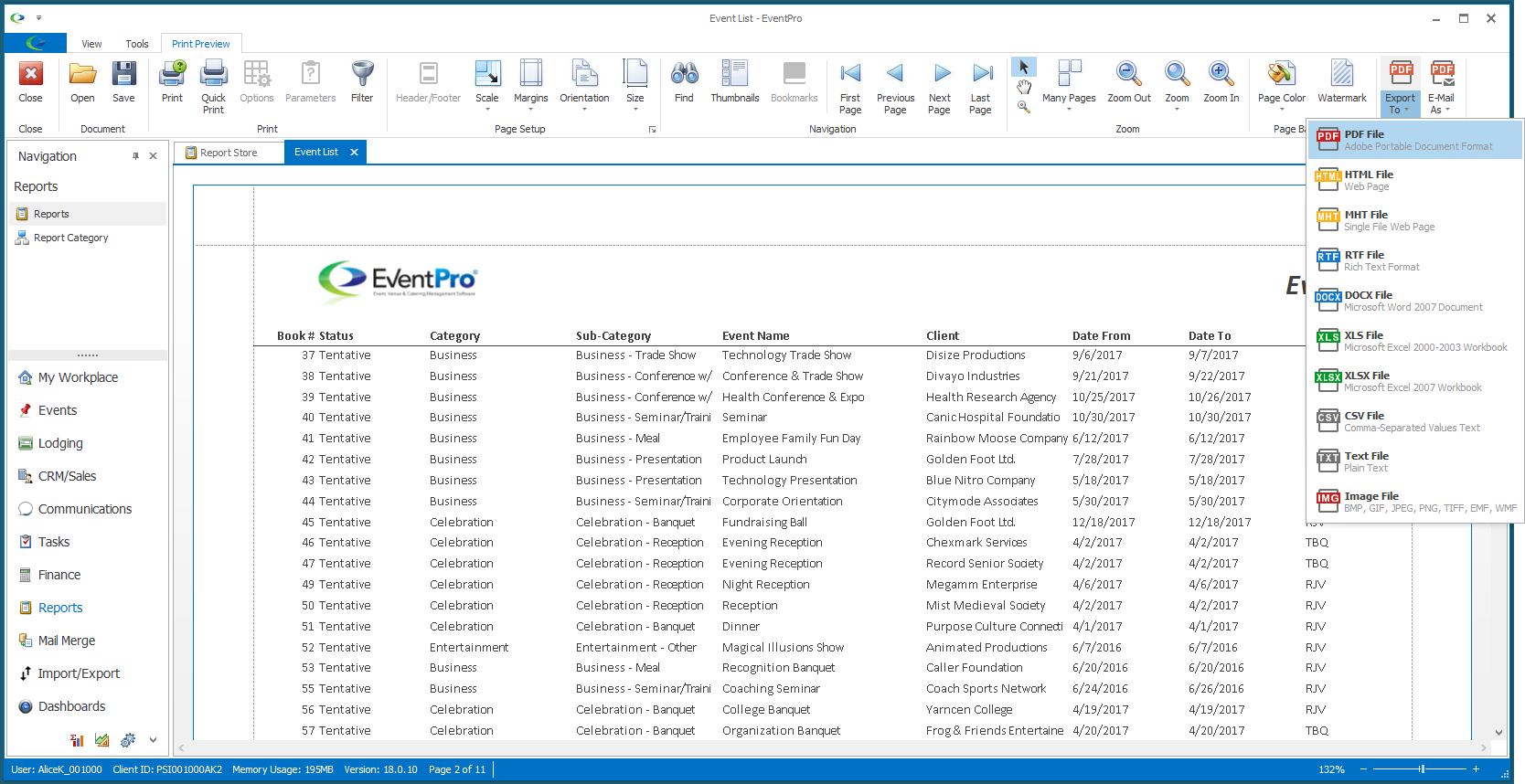Export as XLS File
Image resolution: width=1525 pixels, height=784 pixels.
1414,341
